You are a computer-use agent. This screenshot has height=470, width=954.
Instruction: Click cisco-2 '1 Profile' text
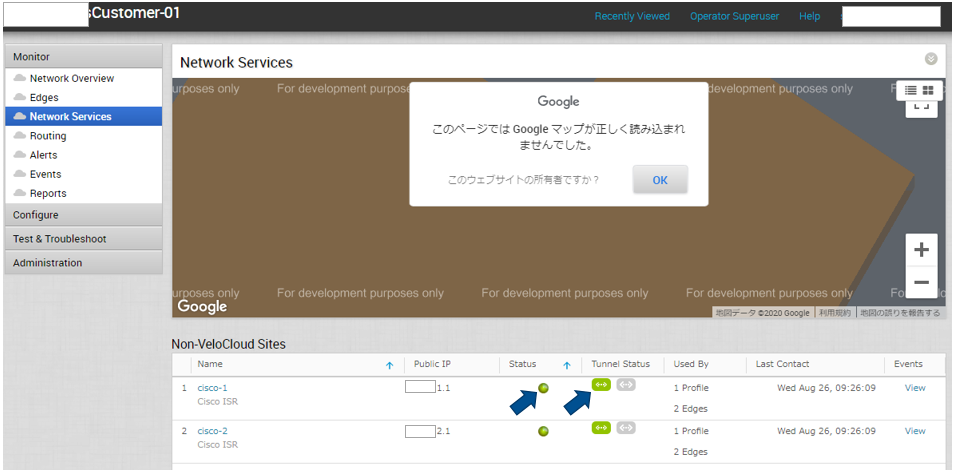coord(691,431)
